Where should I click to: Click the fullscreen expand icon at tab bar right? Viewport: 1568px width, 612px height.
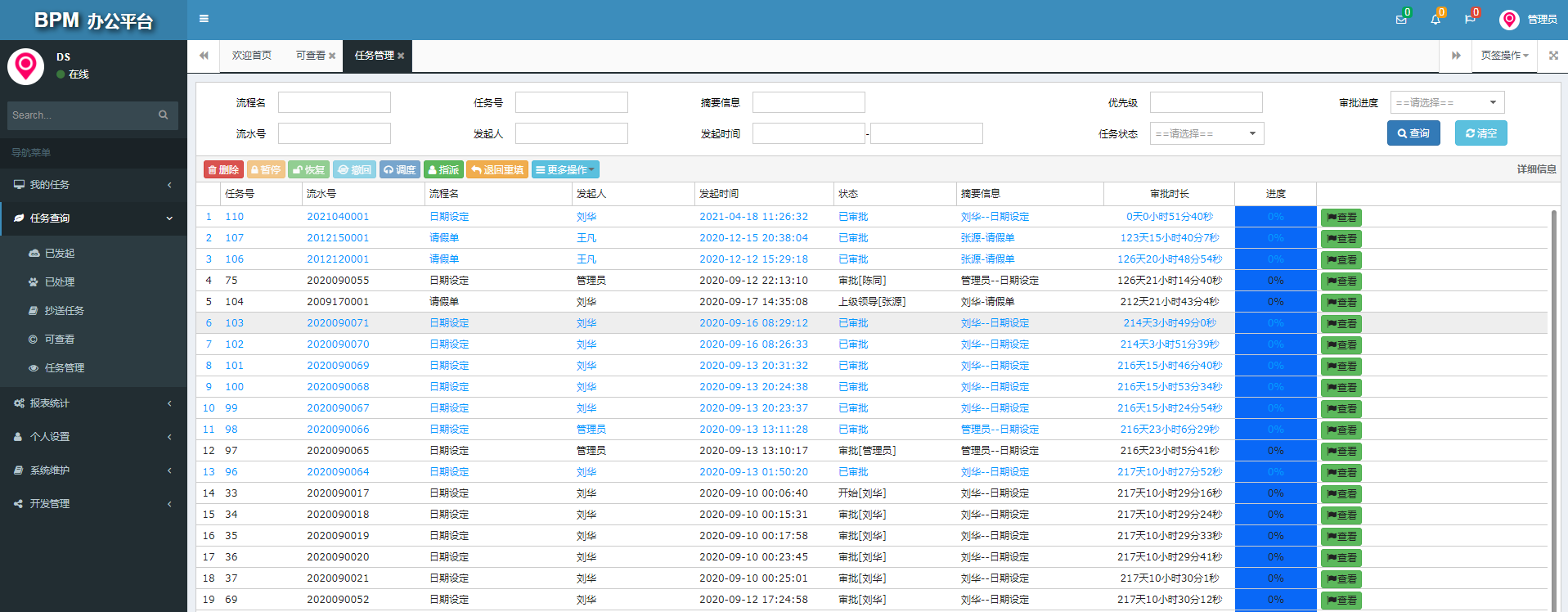click(x=1553, y=56)
